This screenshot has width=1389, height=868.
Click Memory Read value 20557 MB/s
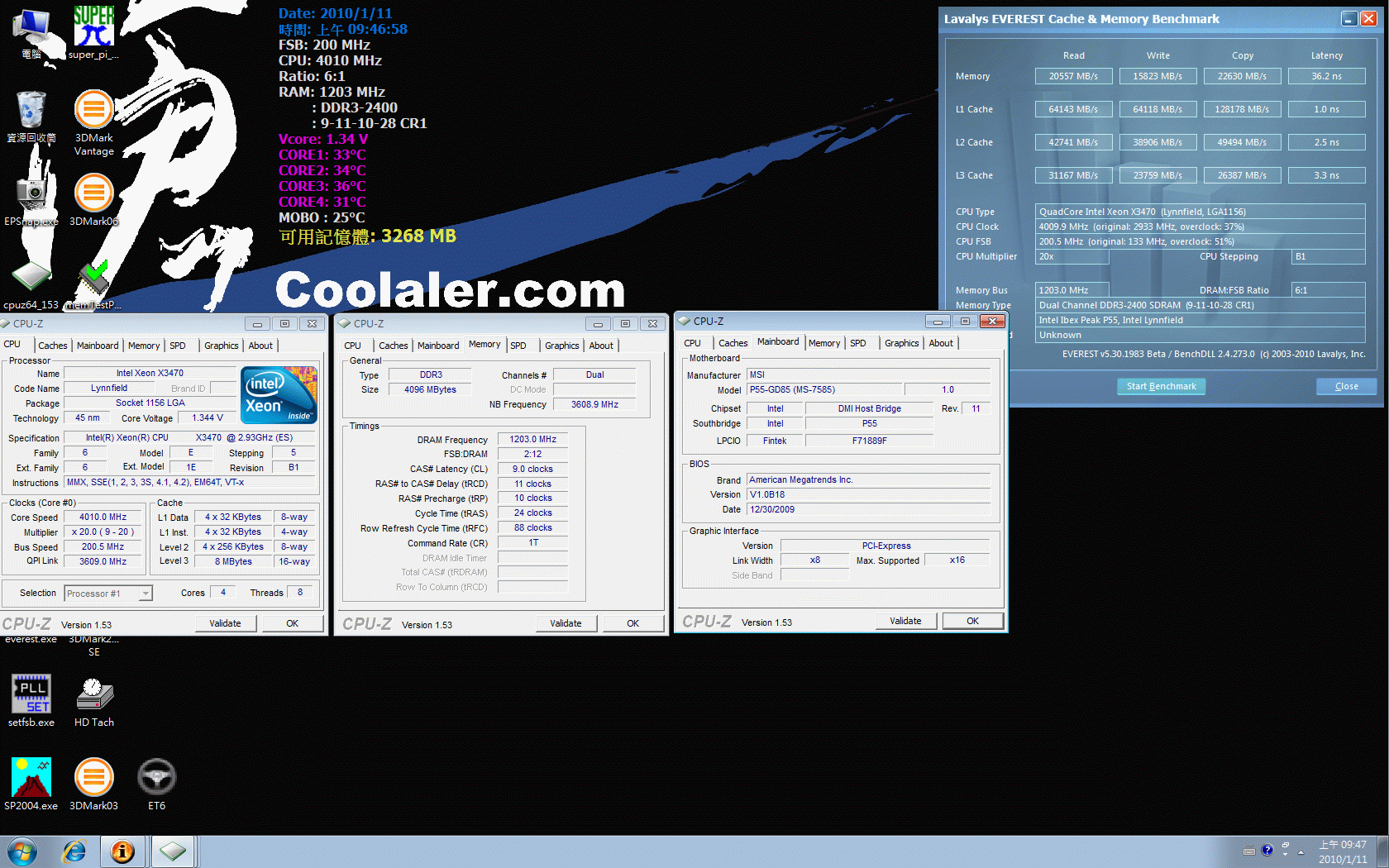click(1073, 76)
